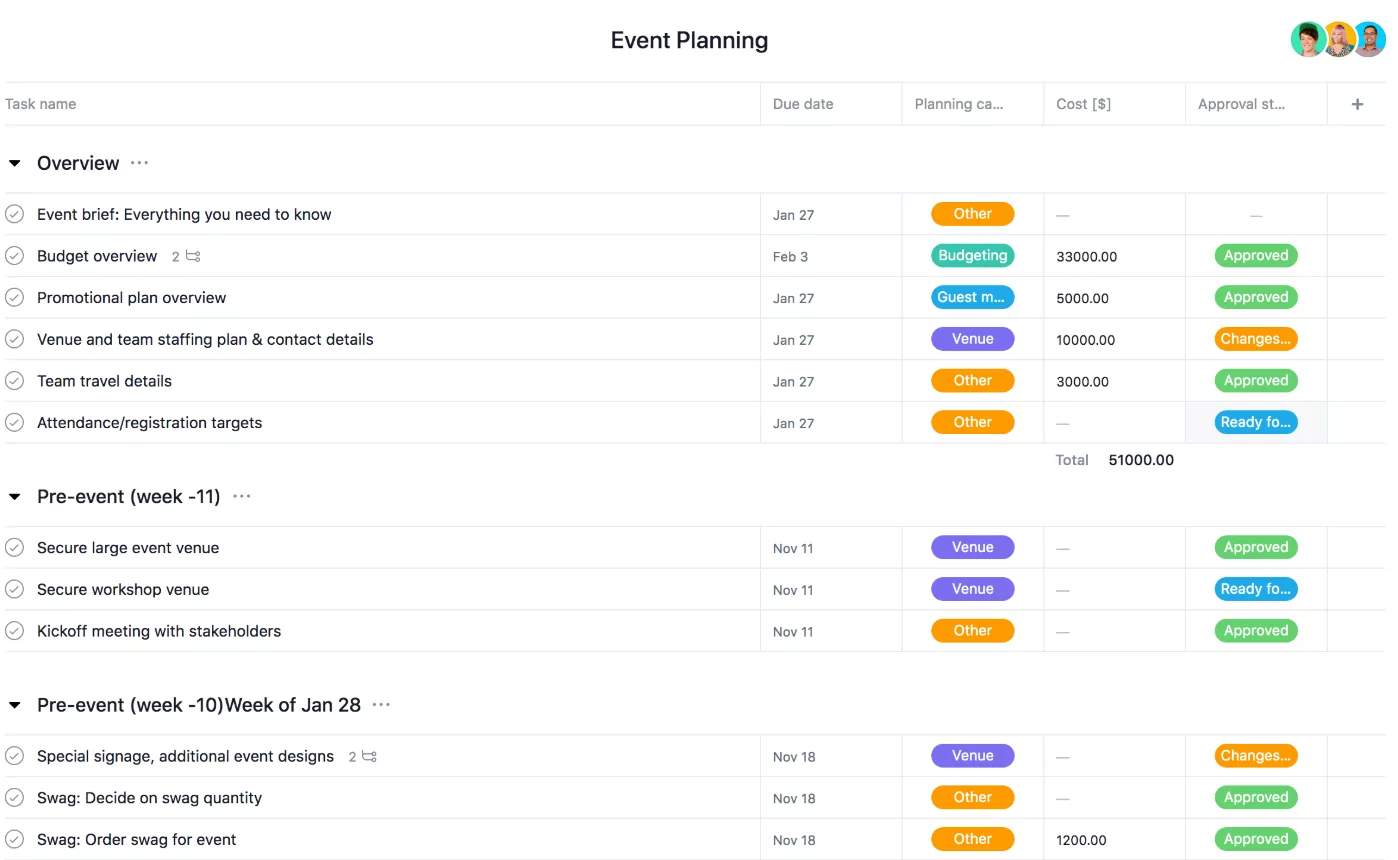Open the Swag: Order swag for event task
The width and height of the screenshot is (1398, 860).
[x=137, y=840]
